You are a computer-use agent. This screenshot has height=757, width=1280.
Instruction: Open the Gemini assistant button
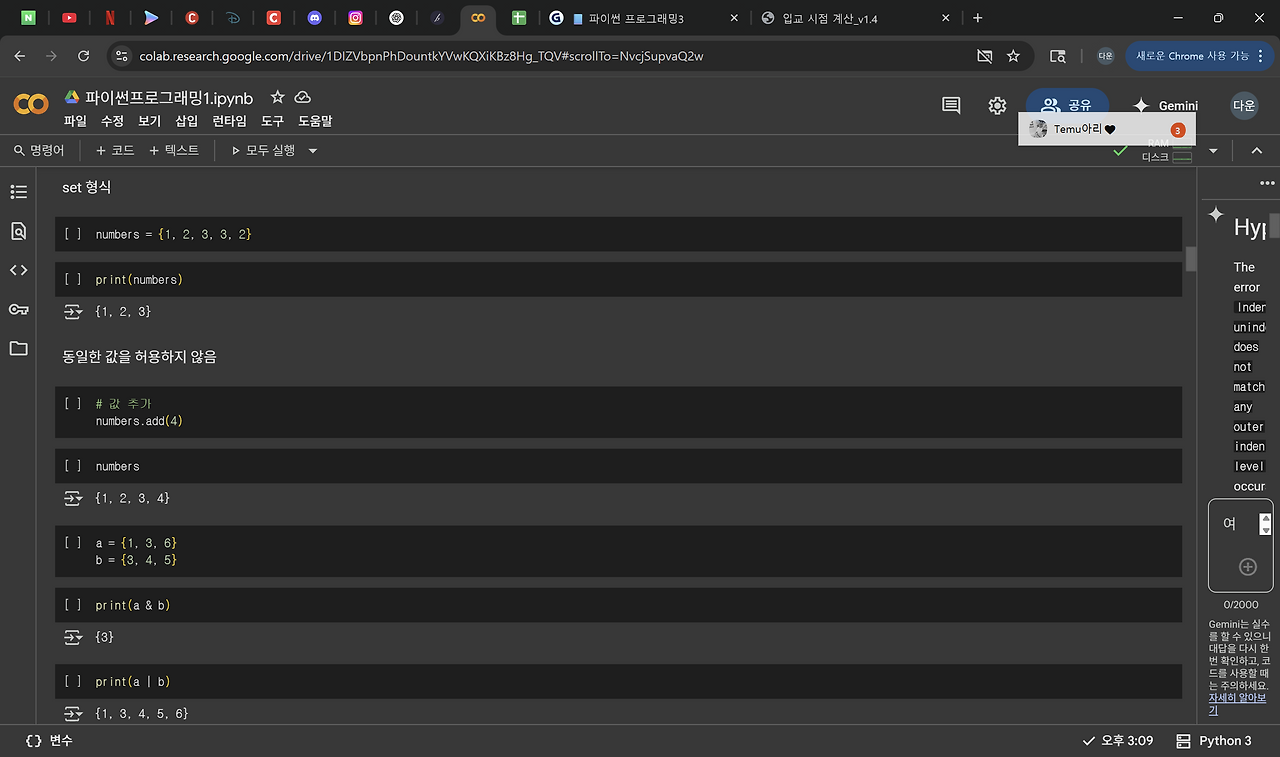1165,105
